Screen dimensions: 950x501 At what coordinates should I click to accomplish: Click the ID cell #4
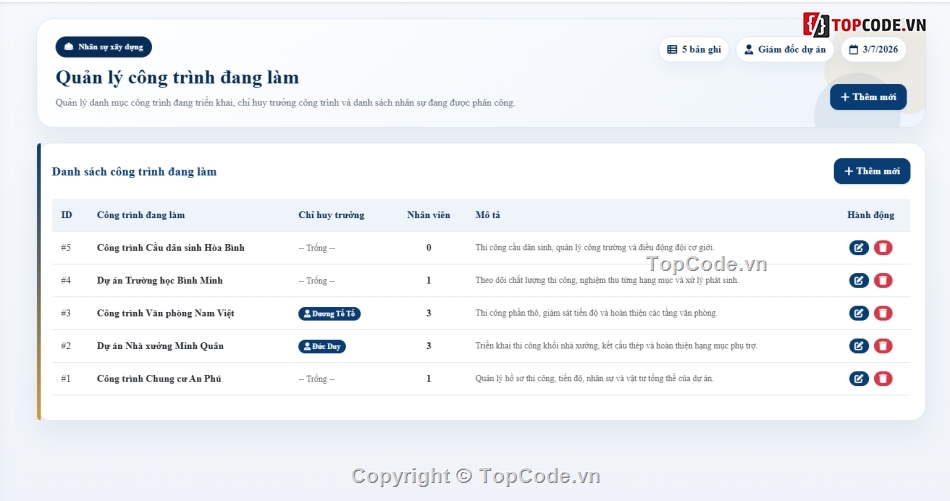(66, 280)
